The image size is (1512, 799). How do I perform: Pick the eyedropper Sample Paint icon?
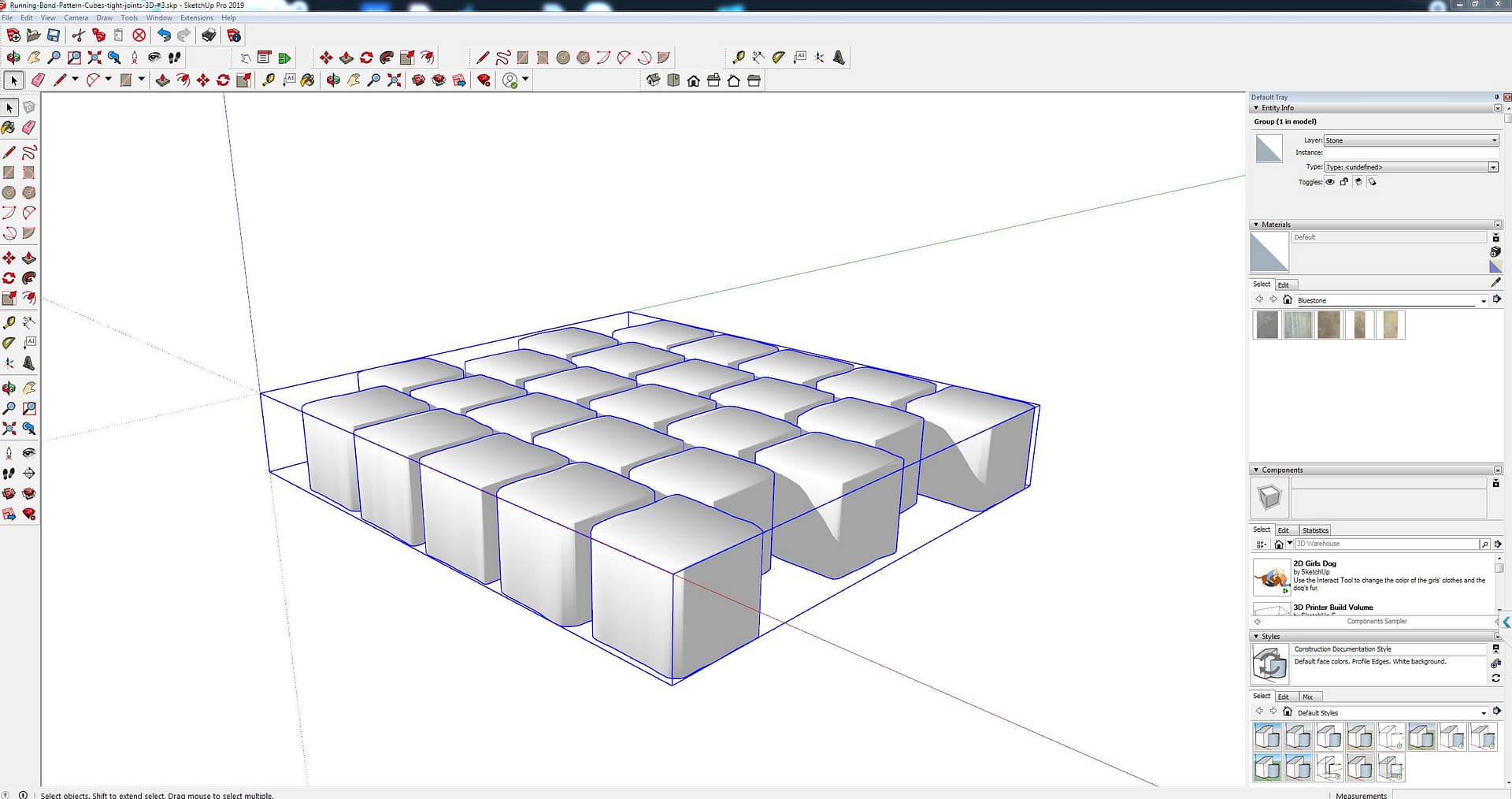point(1495,283)
